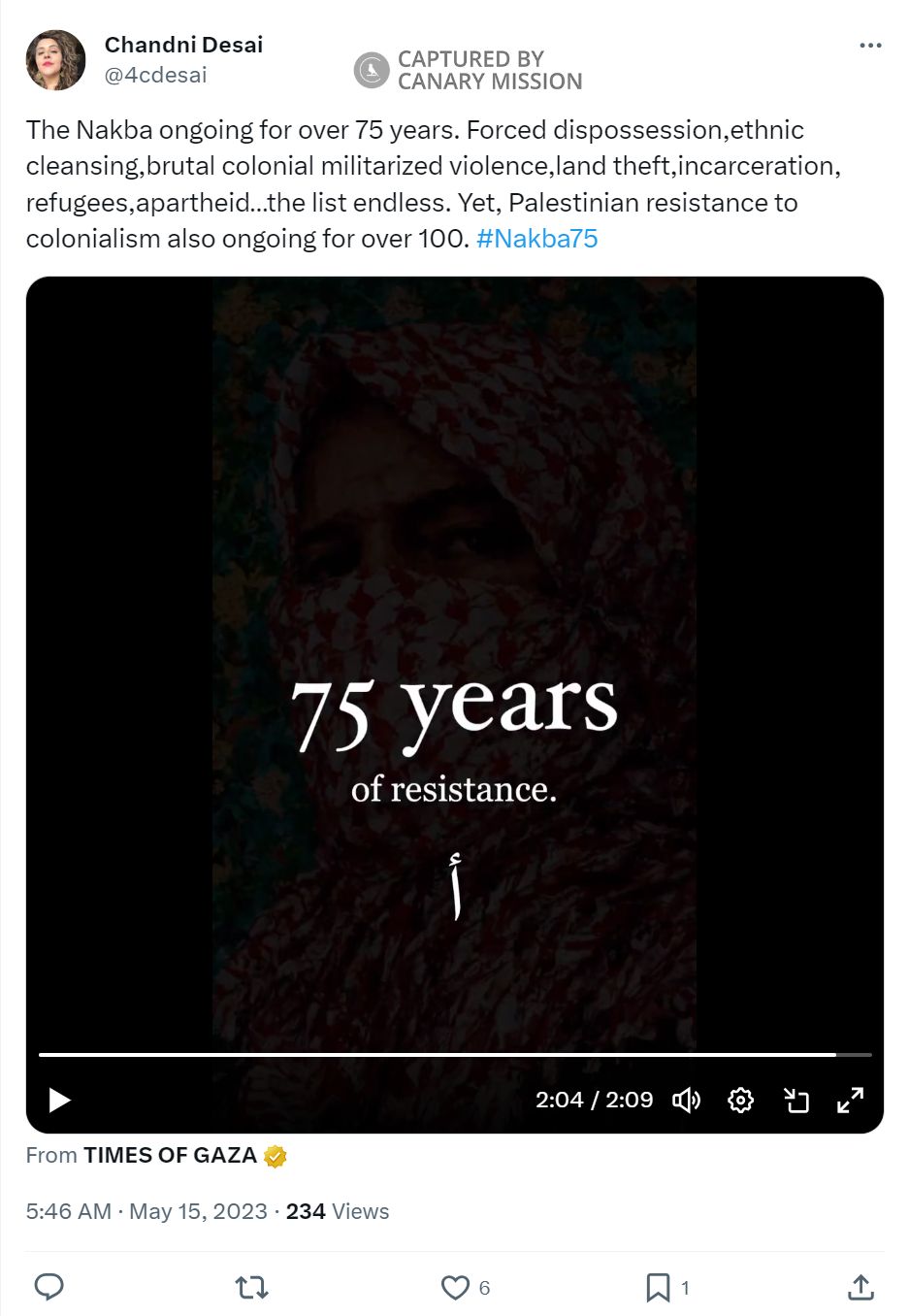This screenshot has width=909, height=1316.
Task: Open the more options menu
Action: click(x=871, y=44)
